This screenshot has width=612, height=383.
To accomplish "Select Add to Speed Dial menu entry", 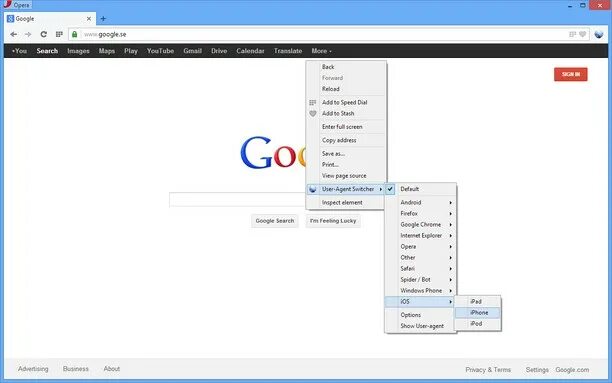I will click(x=346, y=102).
